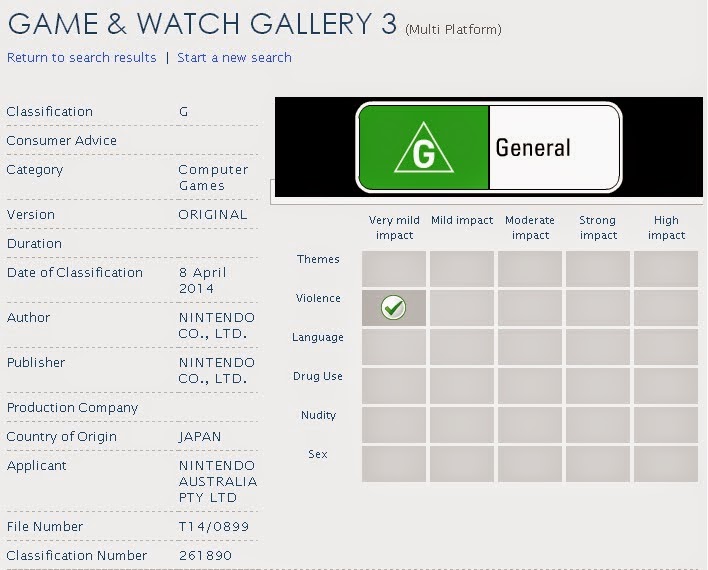Click the GAME & WATCH GALLERY 3 title
Screen dimensions: 708x570
tap(202, 23)
